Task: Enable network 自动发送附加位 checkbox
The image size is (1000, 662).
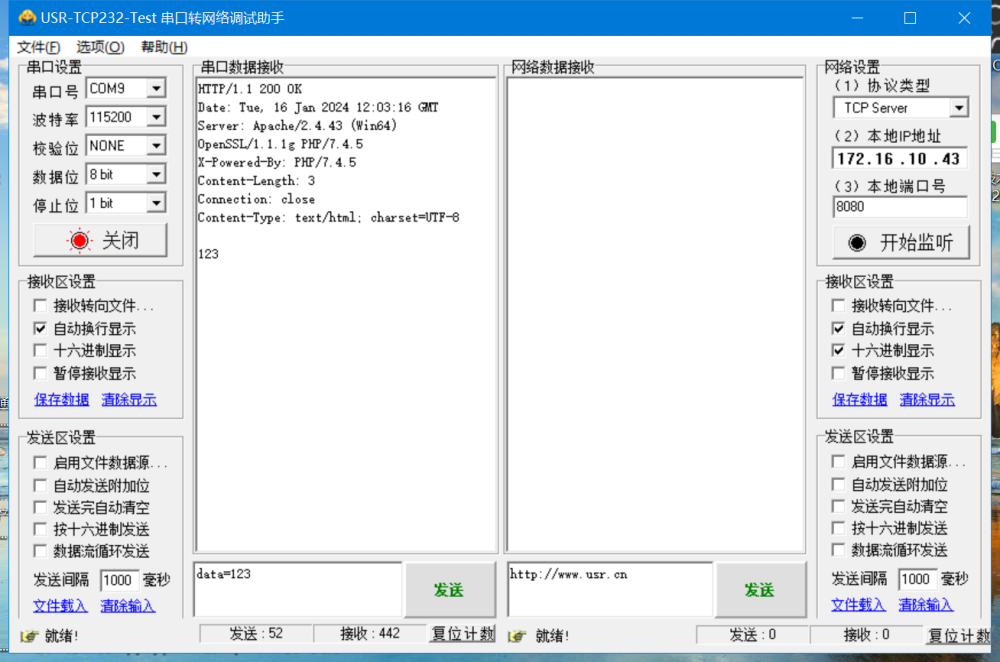Action: point(838,485)
